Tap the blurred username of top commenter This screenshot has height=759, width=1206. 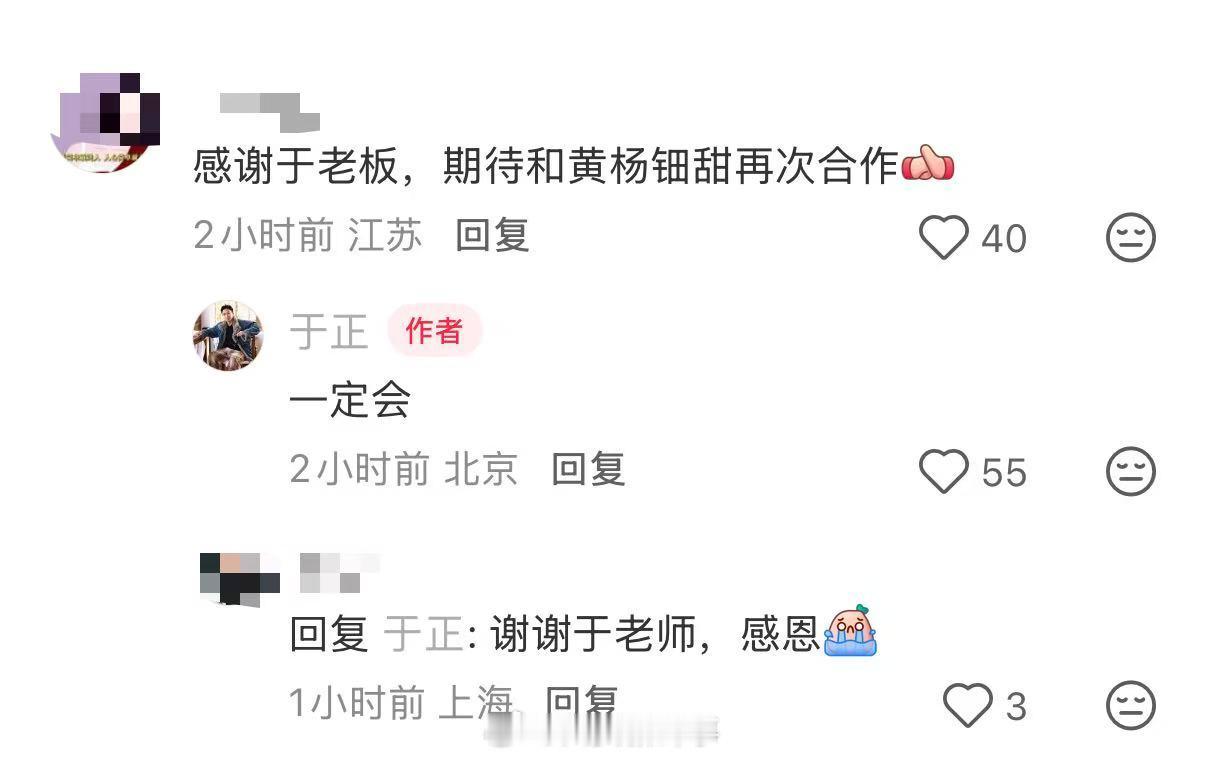(x=269, y=112)
